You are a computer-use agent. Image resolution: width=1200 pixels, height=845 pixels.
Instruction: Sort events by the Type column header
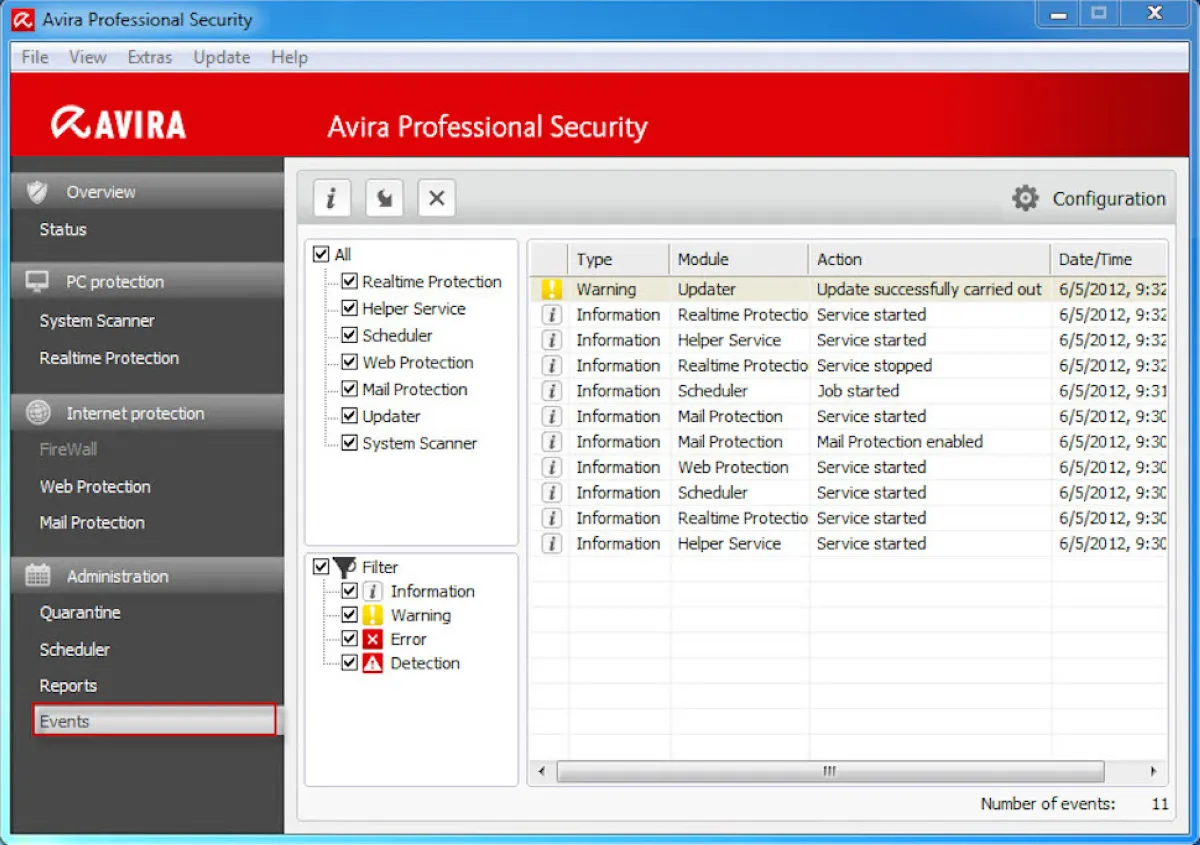pyautogui.click(x=618, y=259)
